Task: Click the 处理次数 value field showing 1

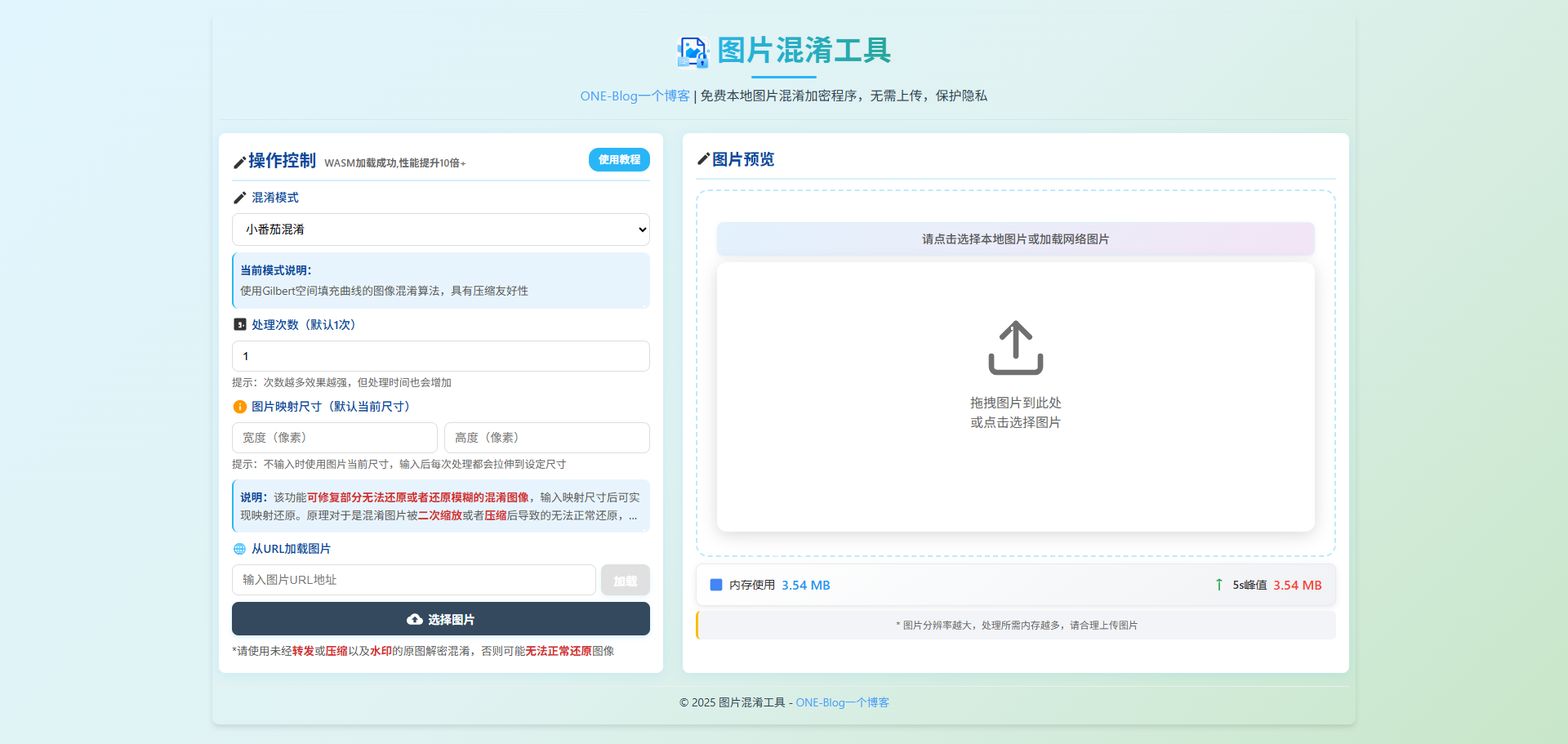Action: [440, 356]
